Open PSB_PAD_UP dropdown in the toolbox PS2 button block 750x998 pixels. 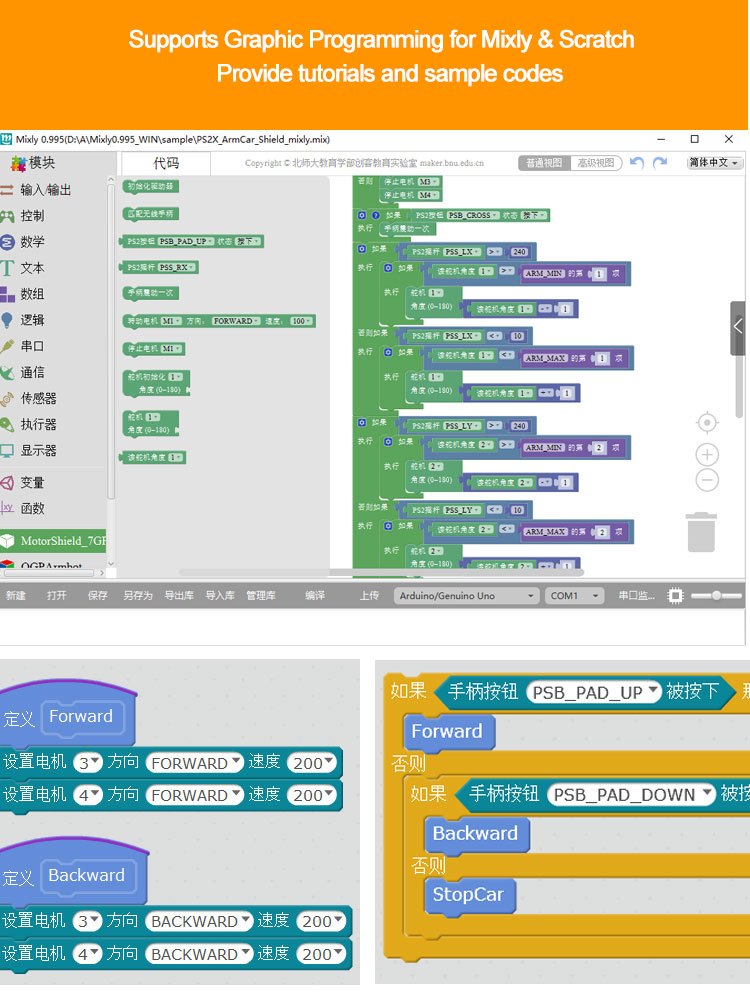(x=185, y=242)
